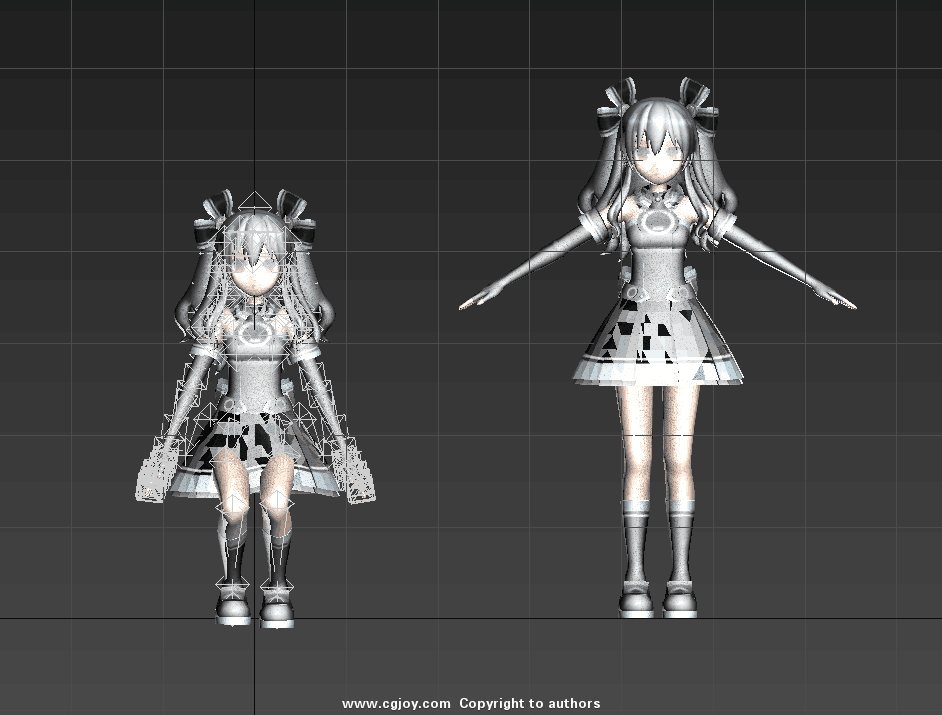Click the T-pose model's left shoe
Screen dimensions: 942x715
point(636,601)
